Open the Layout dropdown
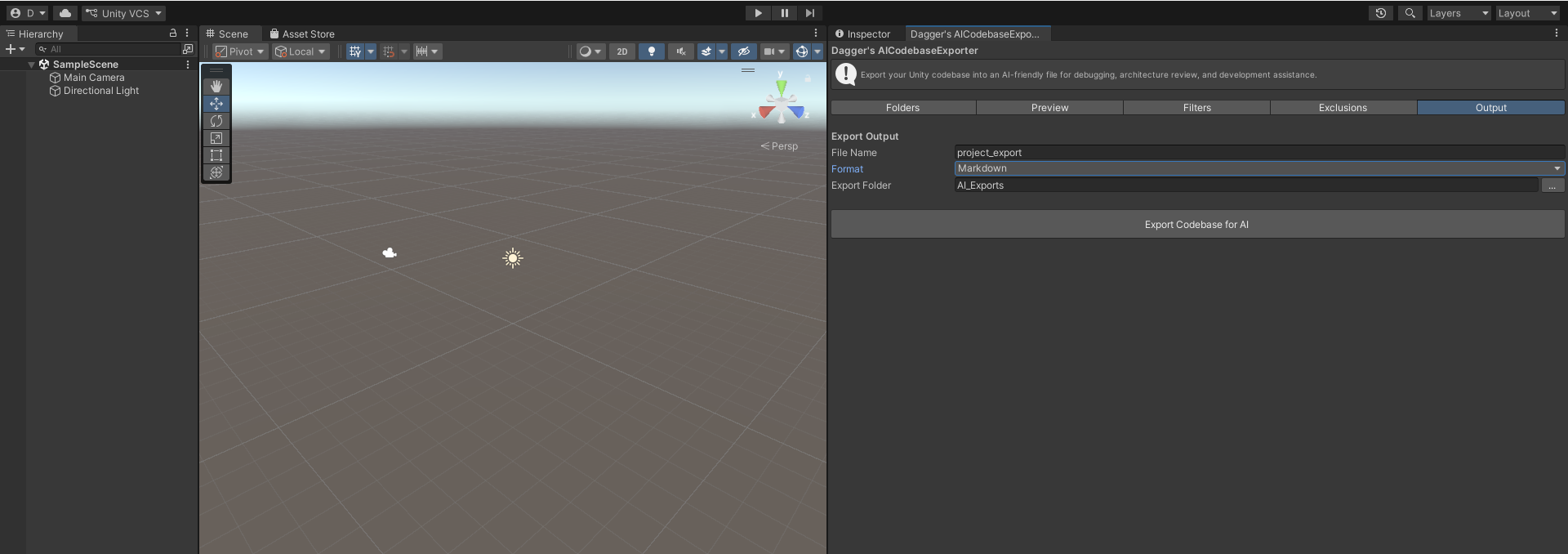1568x554 pixels. (1527, 13)
